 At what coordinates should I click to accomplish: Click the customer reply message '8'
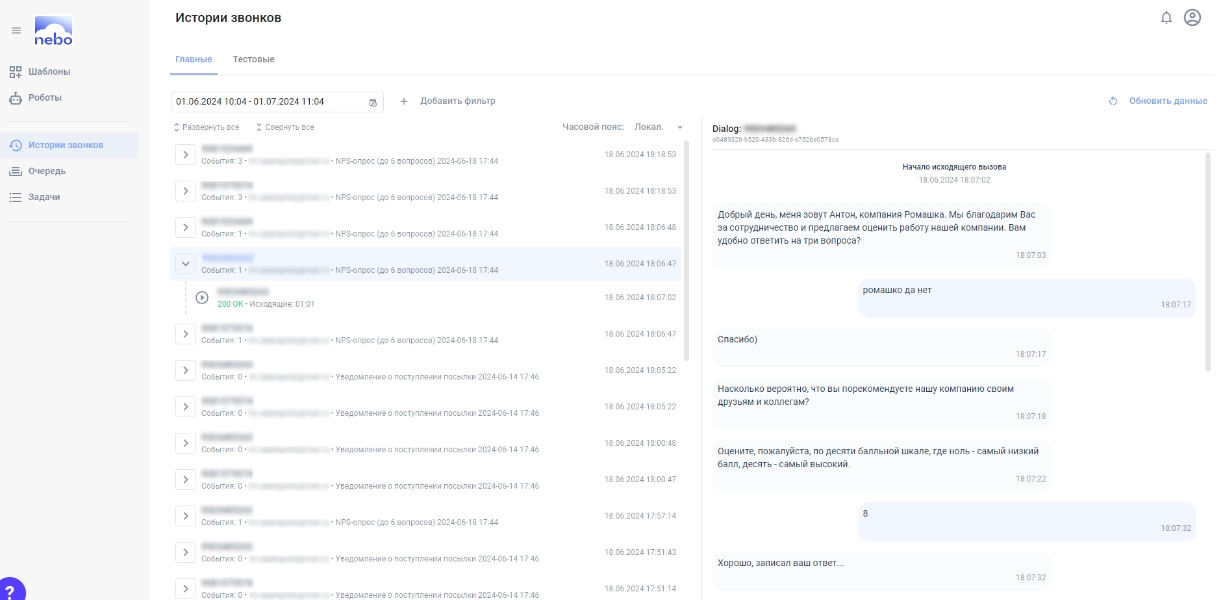(1027, 520)
